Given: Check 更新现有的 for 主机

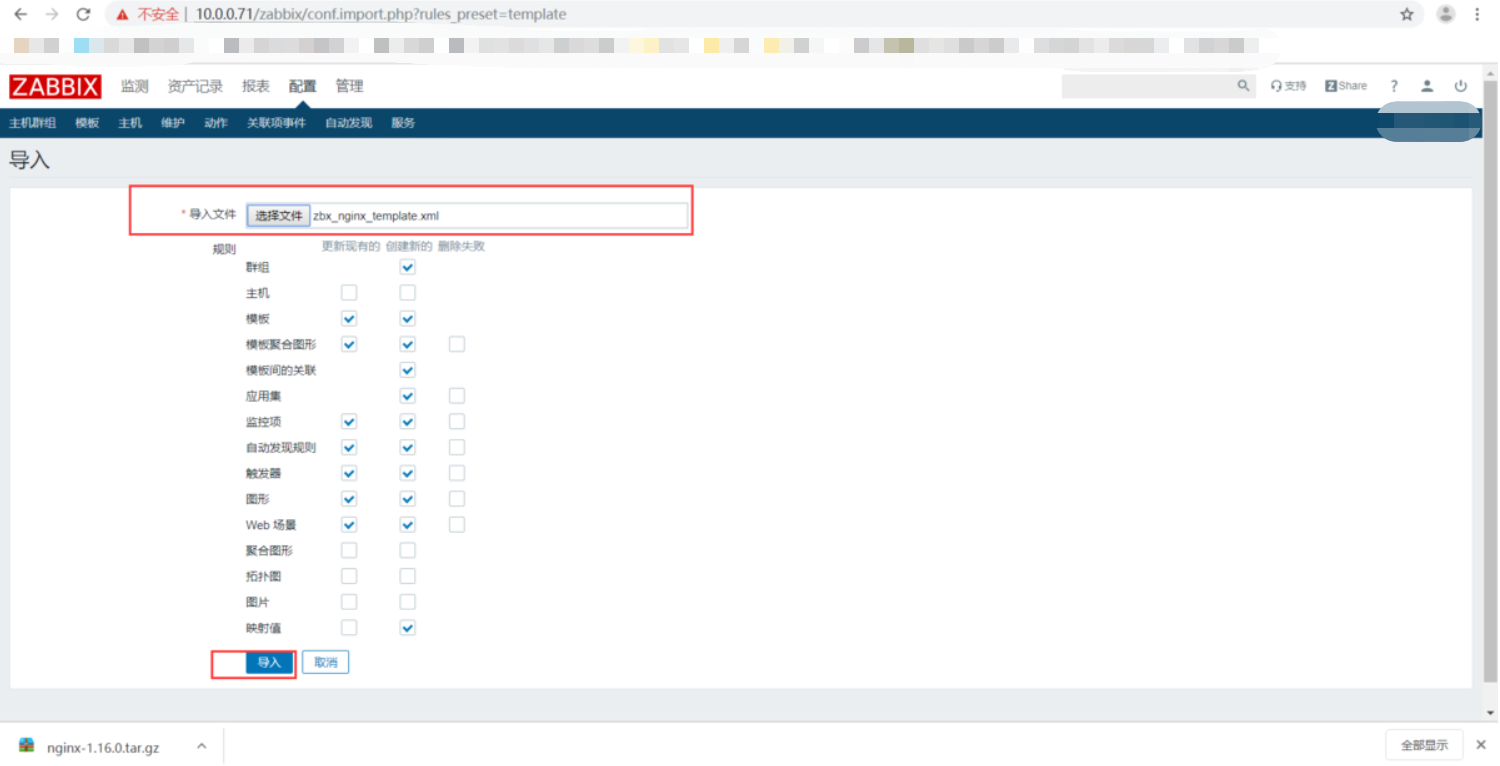Looking at the screenshot, I should (349, 293).
